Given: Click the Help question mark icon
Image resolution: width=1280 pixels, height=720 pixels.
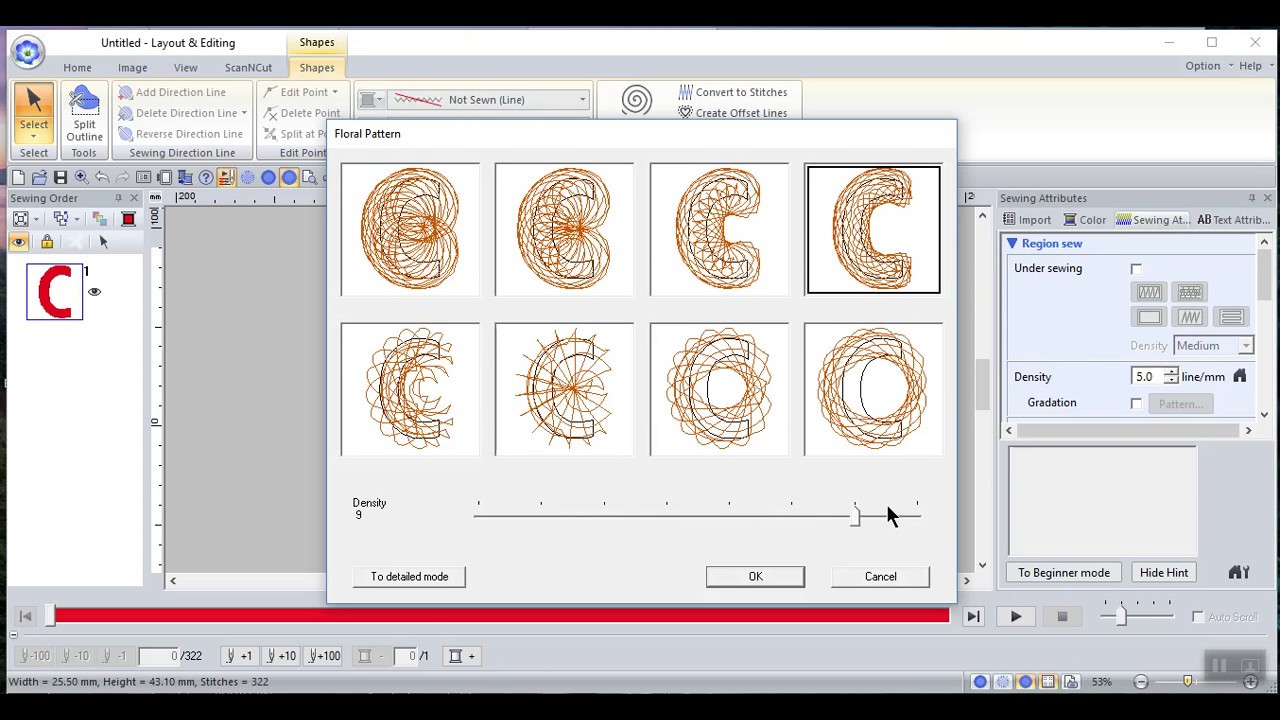Looking at the screenshot, I should tap(206, 178).
